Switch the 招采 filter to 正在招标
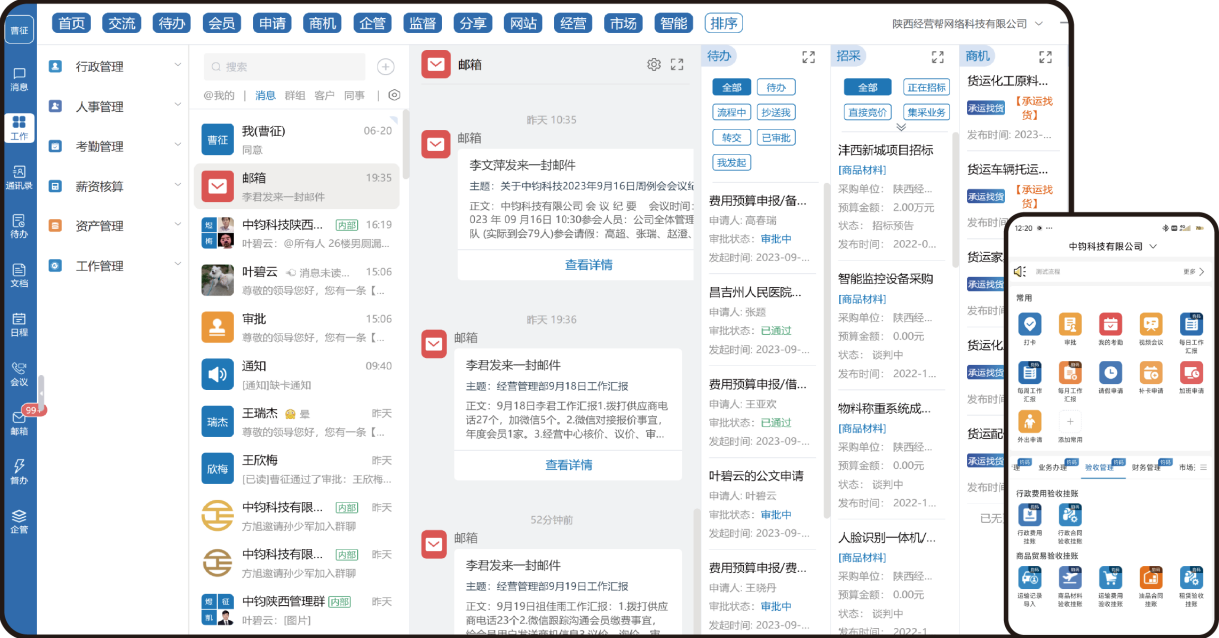 [x=929, y=87]
